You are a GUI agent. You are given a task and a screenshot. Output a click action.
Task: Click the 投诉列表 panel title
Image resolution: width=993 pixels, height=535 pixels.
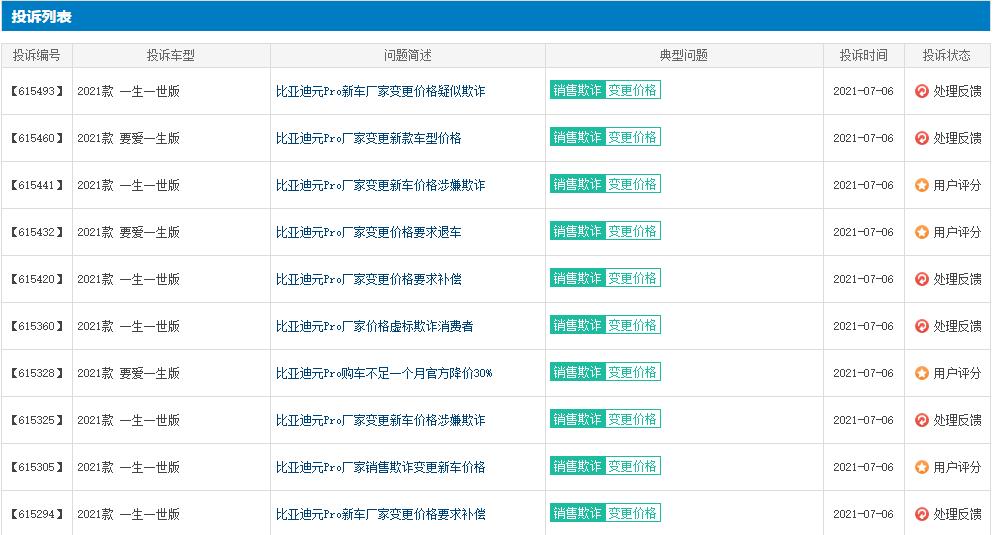[42, 16]
